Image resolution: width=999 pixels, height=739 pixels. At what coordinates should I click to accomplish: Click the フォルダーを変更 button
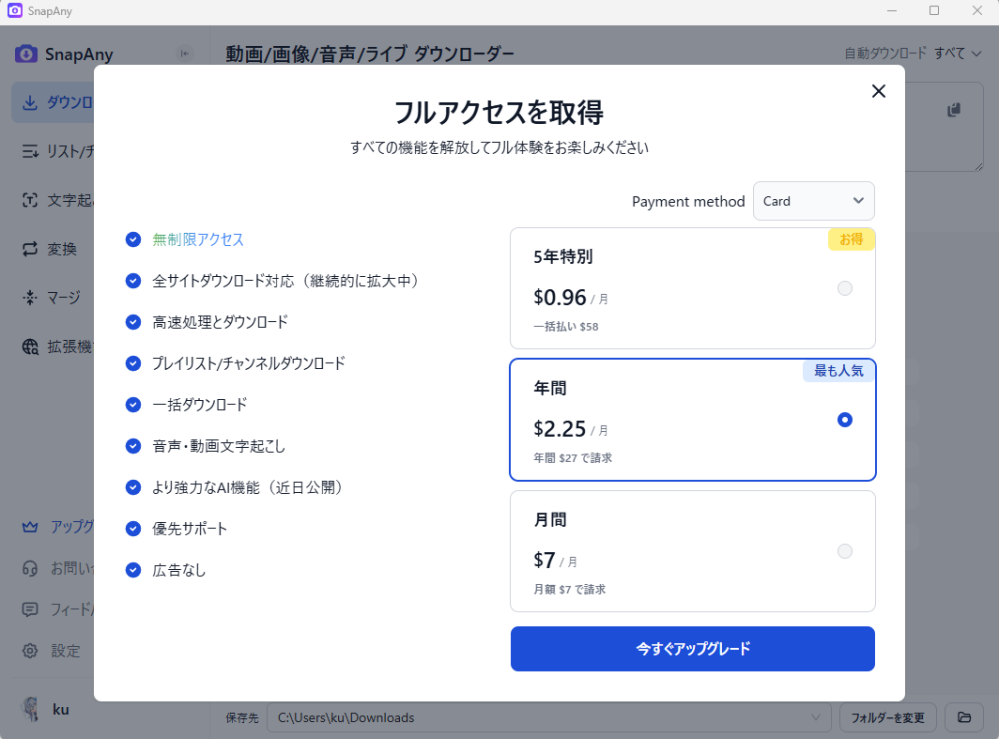point(886,717)
